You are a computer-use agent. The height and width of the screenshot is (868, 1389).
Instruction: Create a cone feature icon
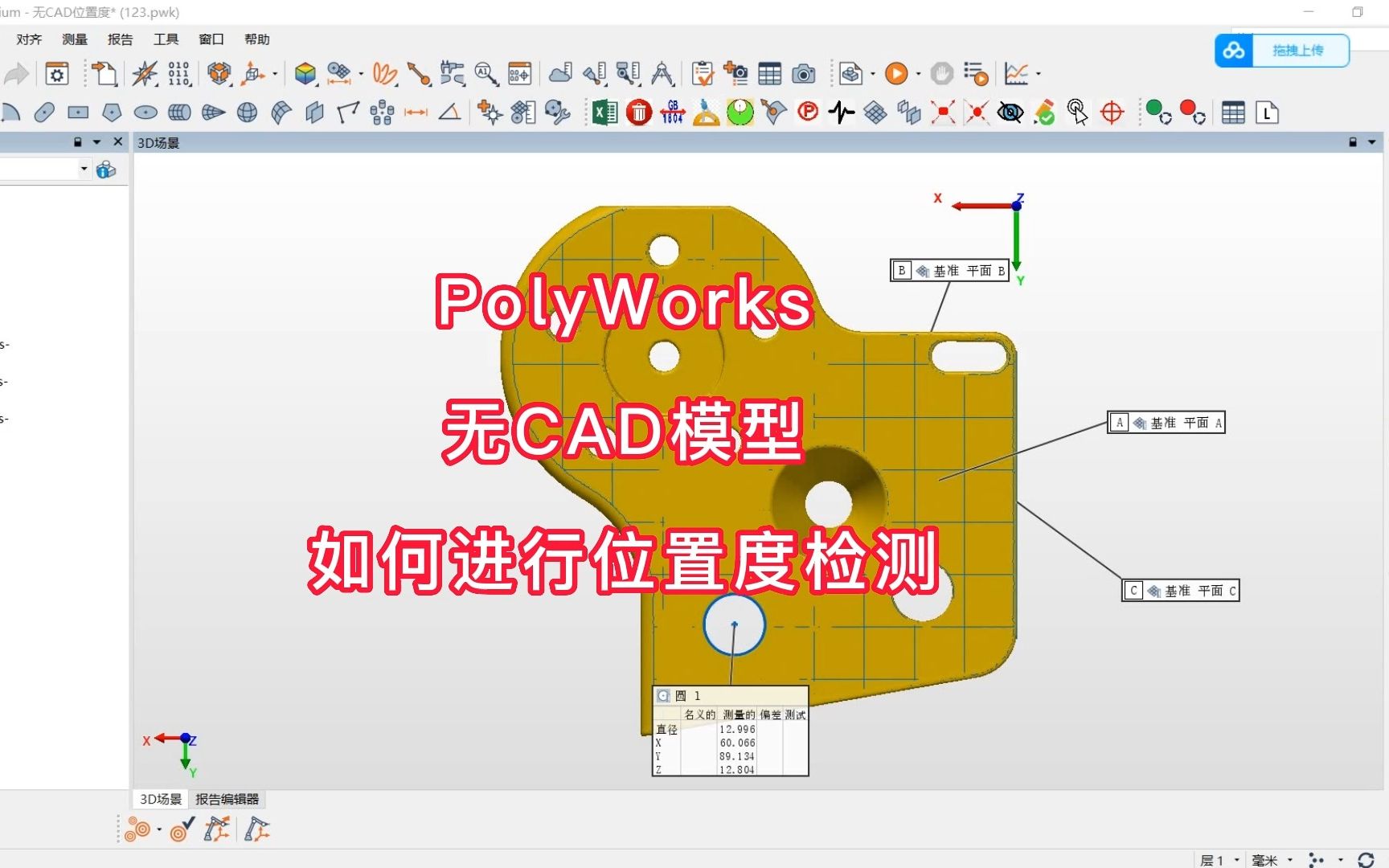pyautogui.click(x=213, y=113)
